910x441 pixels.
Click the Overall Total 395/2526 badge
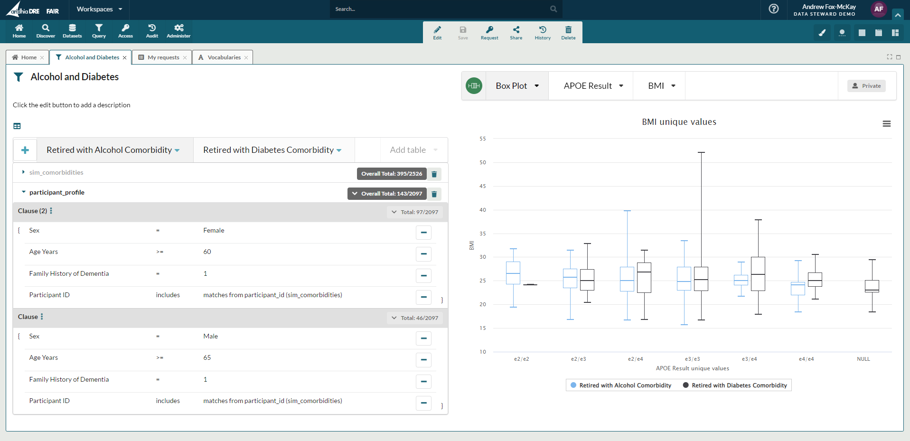[392, 173]
